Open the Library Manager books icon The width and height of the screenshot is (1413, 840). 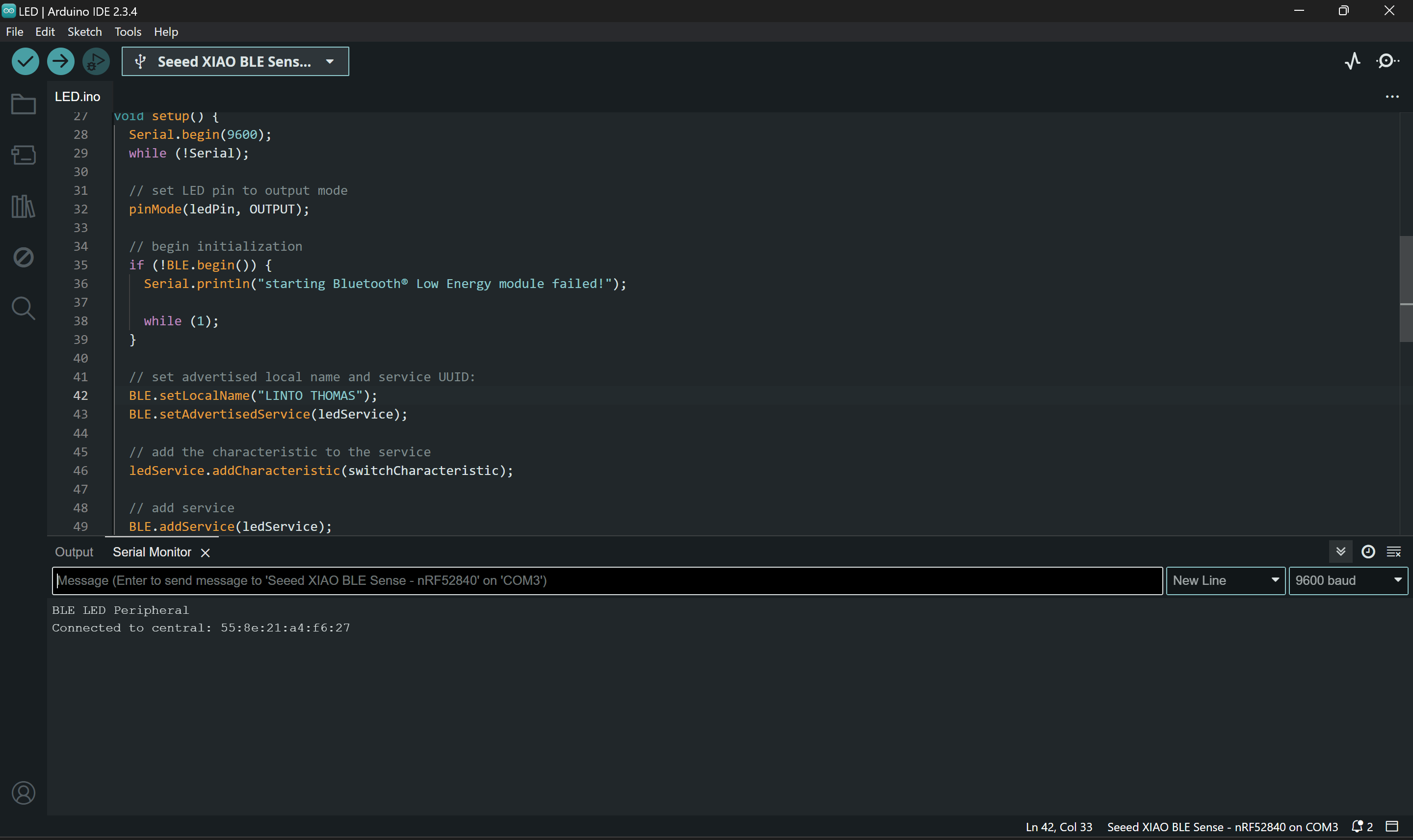23,206
